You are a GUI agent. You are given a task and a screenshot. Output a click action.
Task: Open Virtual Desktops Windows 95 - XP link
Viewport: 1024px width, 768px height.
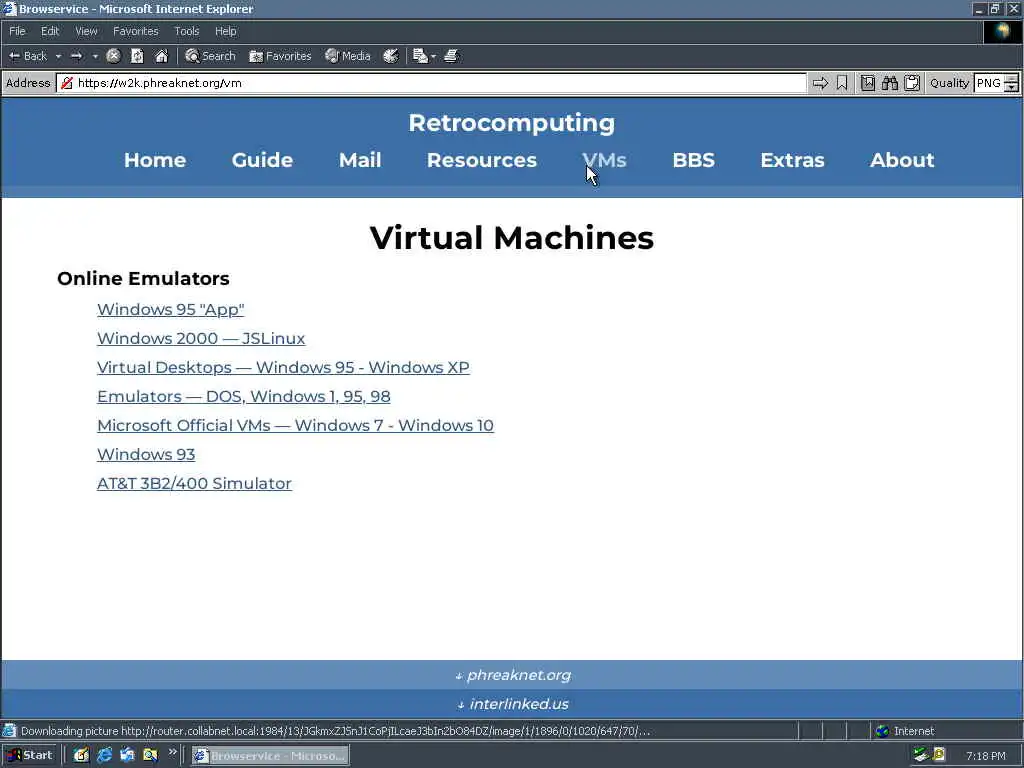283,367
